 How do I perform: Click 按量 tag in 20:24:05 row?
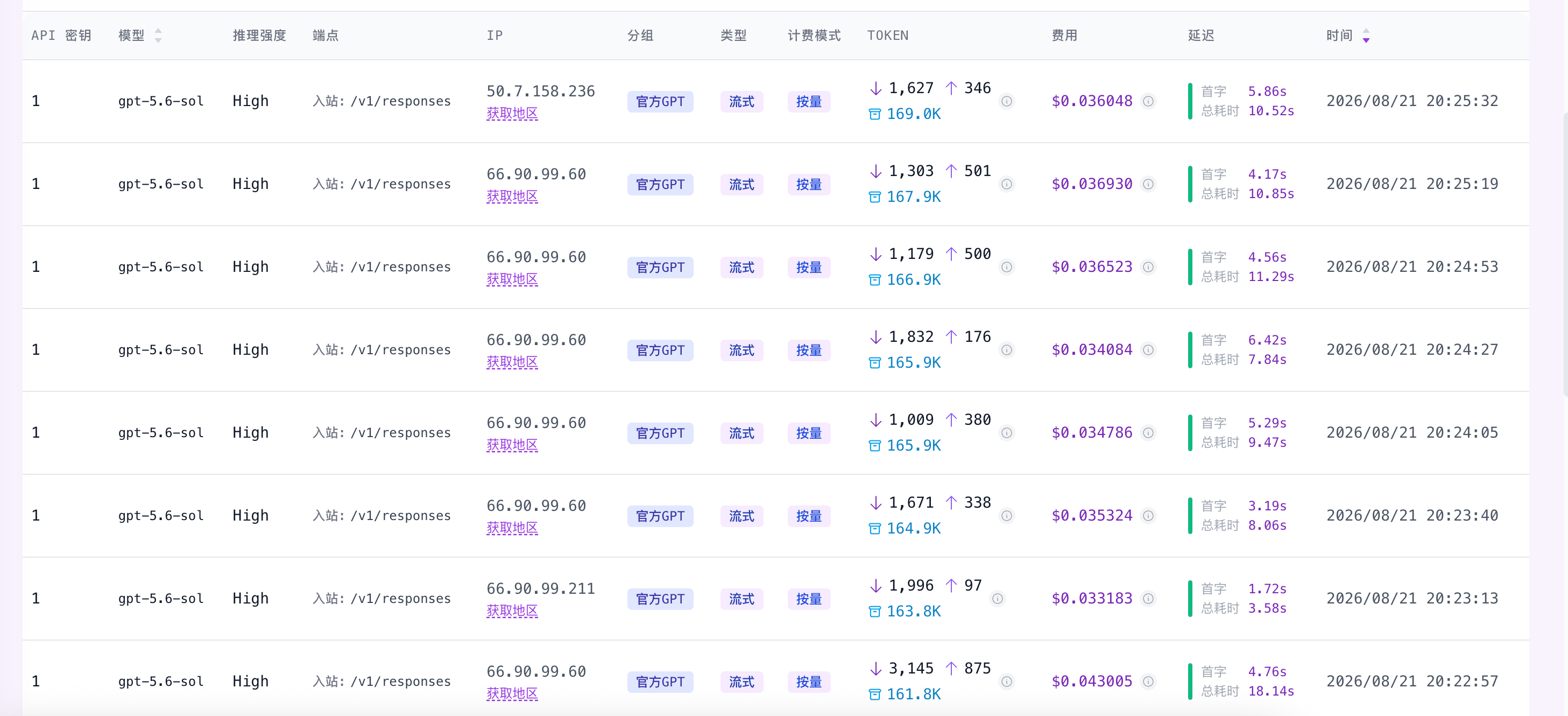808,432
